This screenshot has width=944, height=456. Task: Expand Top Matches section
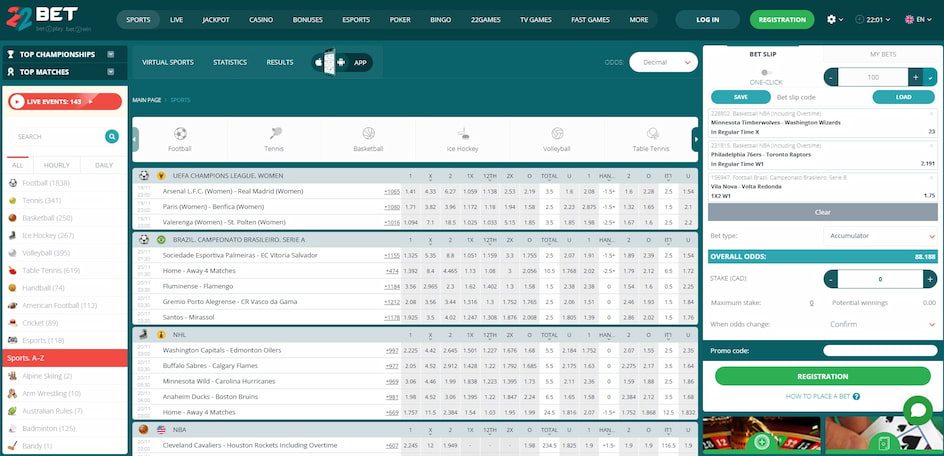(111, 72)
